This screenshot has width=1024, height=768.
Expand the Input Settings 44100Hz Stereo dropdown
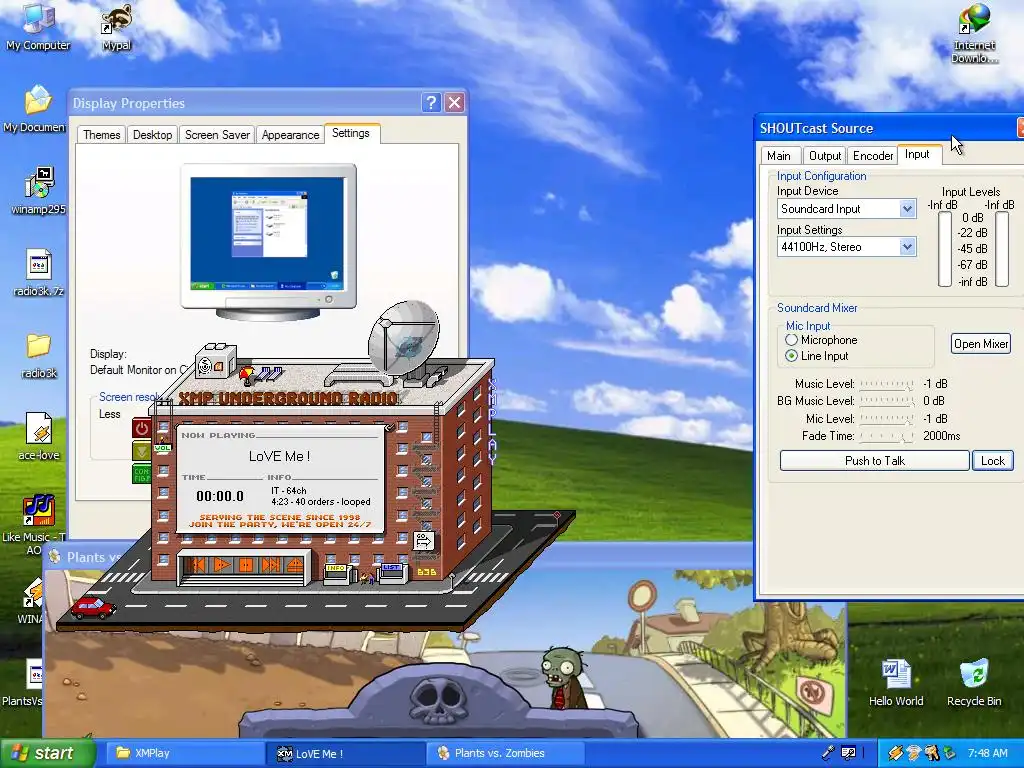click(x=906, y=247)
